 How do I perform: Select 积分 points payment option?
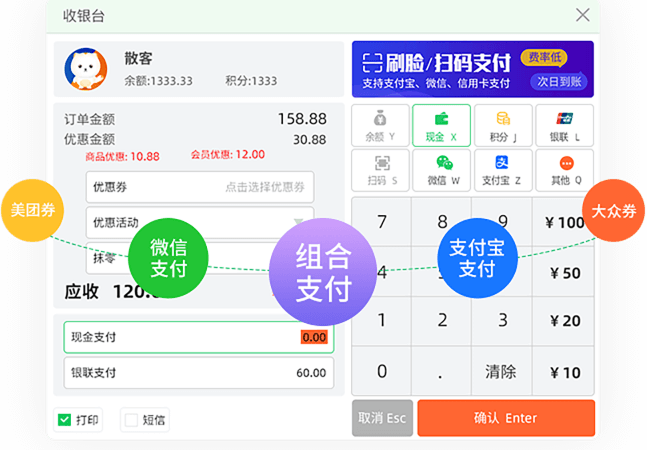pos(502,124)
